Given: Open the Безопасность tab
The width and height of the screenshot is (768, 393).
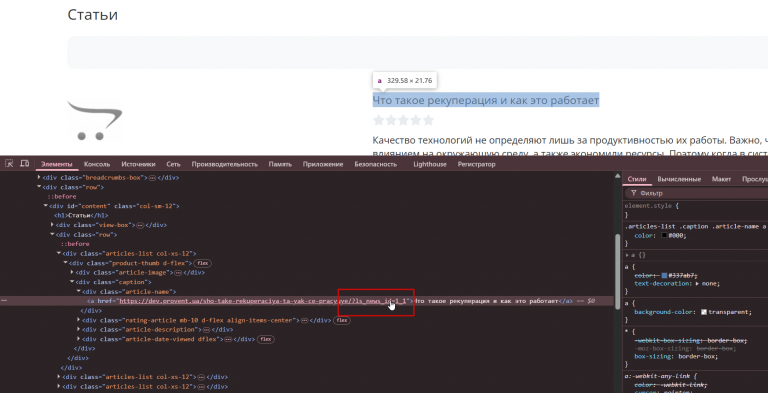Looking at the screenshot, I should (376, 164).
